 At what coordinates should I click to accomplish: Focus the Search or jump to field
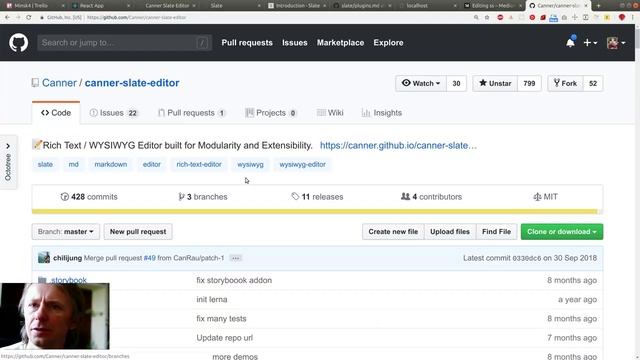(124, 42)
